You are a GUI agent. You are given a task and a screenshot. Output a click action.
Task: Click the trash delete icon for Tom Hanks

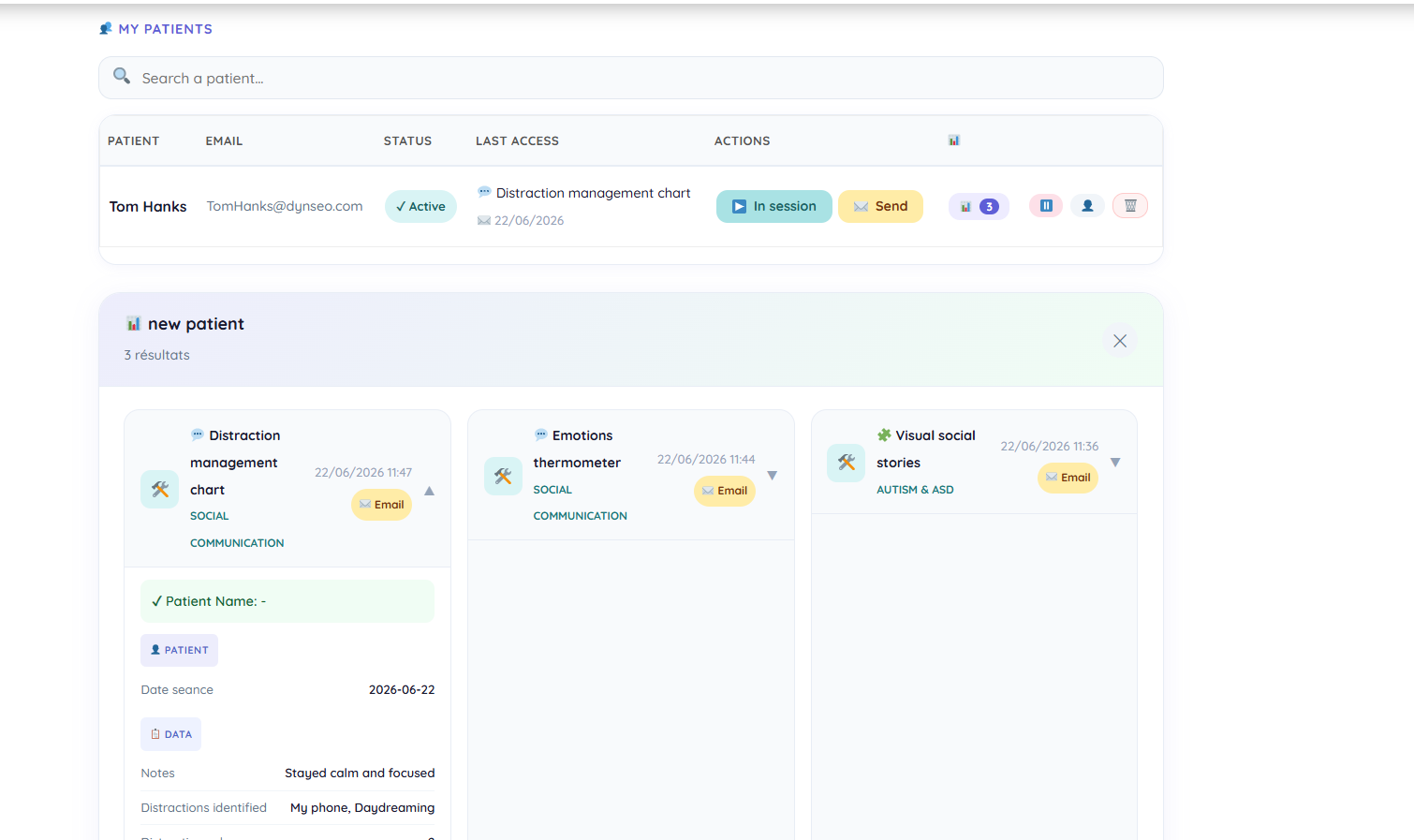(x=1130, y=206)
